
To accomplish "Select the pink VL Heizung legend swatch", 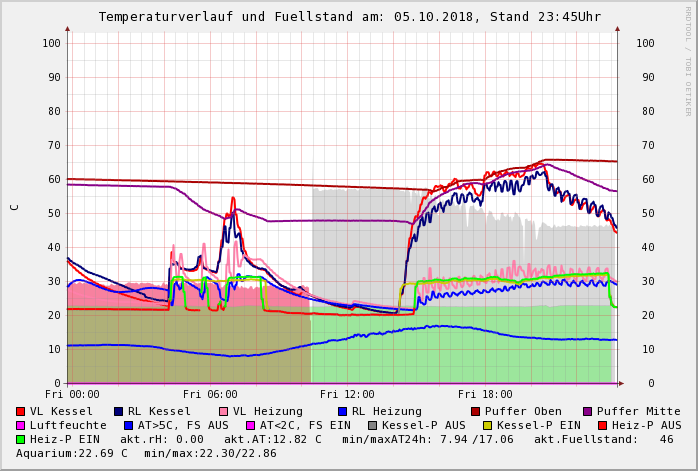I will pyautogui.click(x=224, y=411).
